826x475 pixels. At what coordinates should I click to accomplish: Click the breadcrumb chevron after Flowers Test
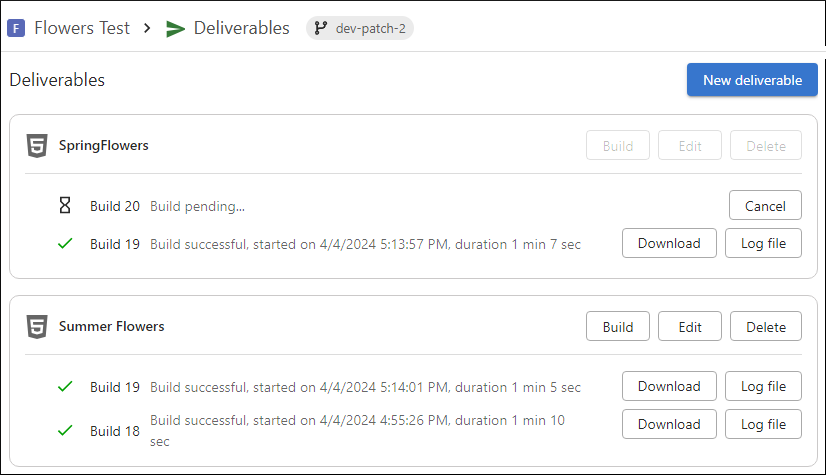147,28
